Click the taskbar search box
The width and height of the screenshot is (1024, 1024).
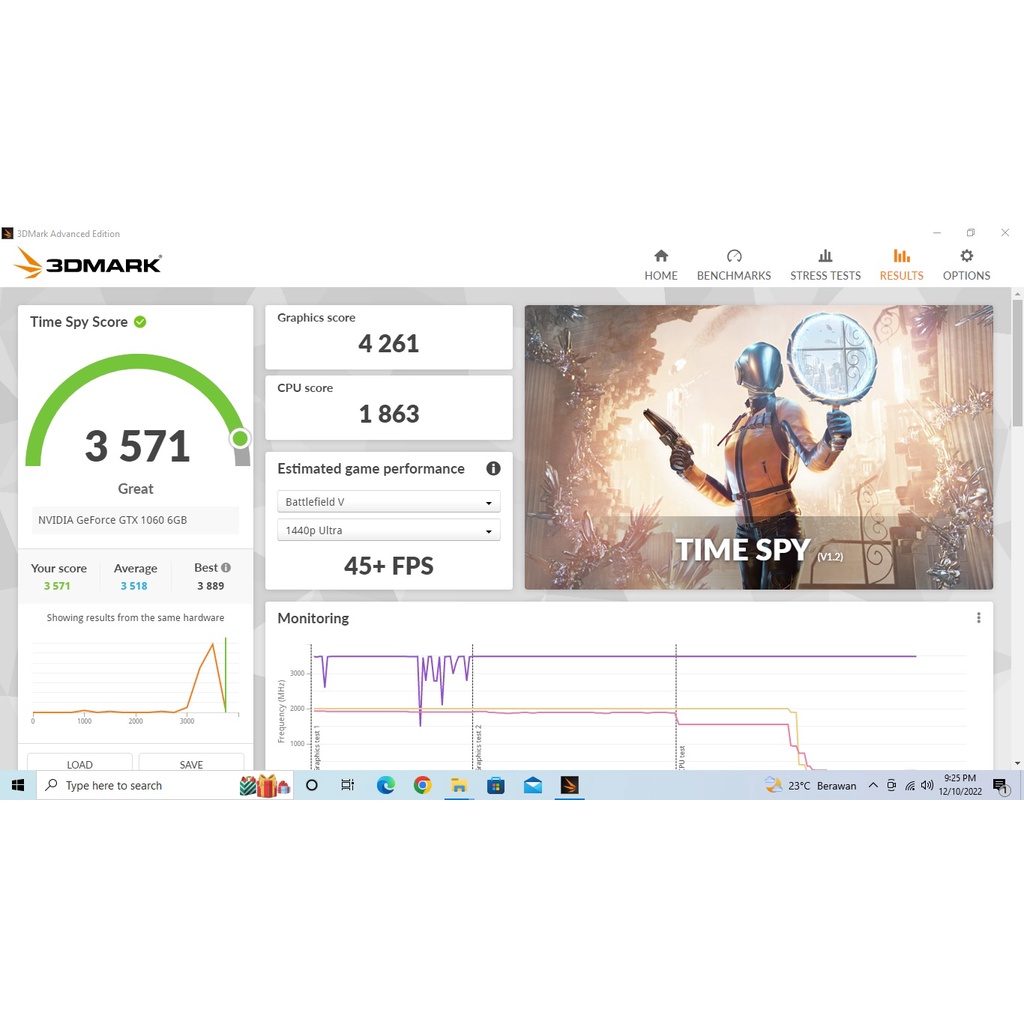click(165, 785)
